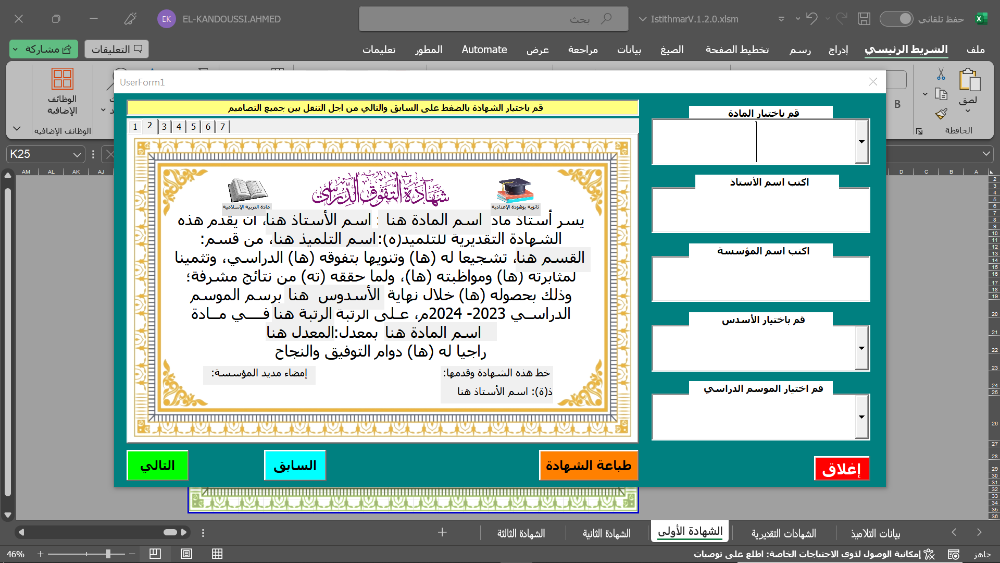Click the green التالي next button
1000x563 pixels.
(157, 466)
